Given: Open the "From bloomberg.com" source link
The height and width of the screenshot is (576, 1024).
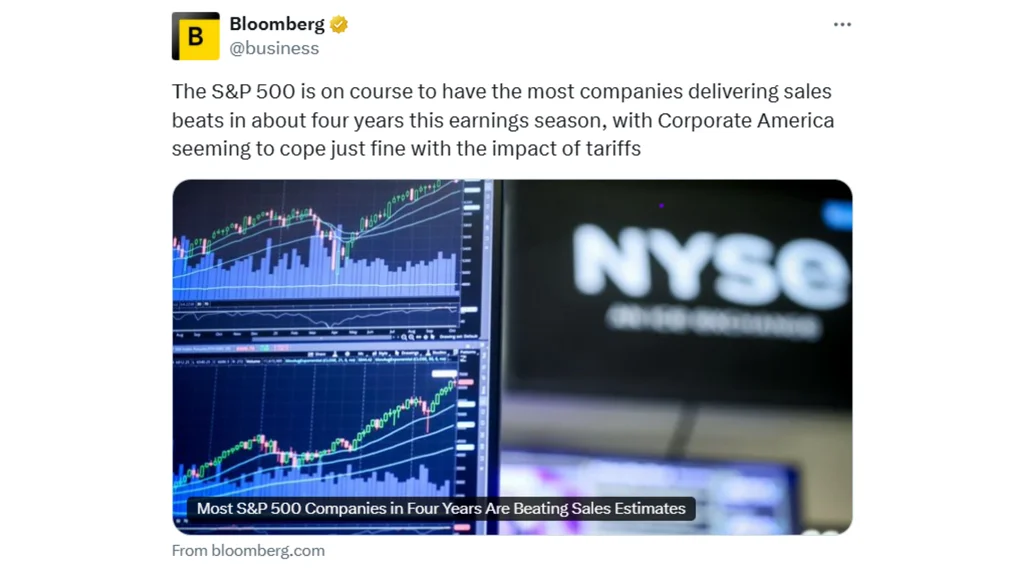Looking at the screenshot, I should [x=248, y=550].
